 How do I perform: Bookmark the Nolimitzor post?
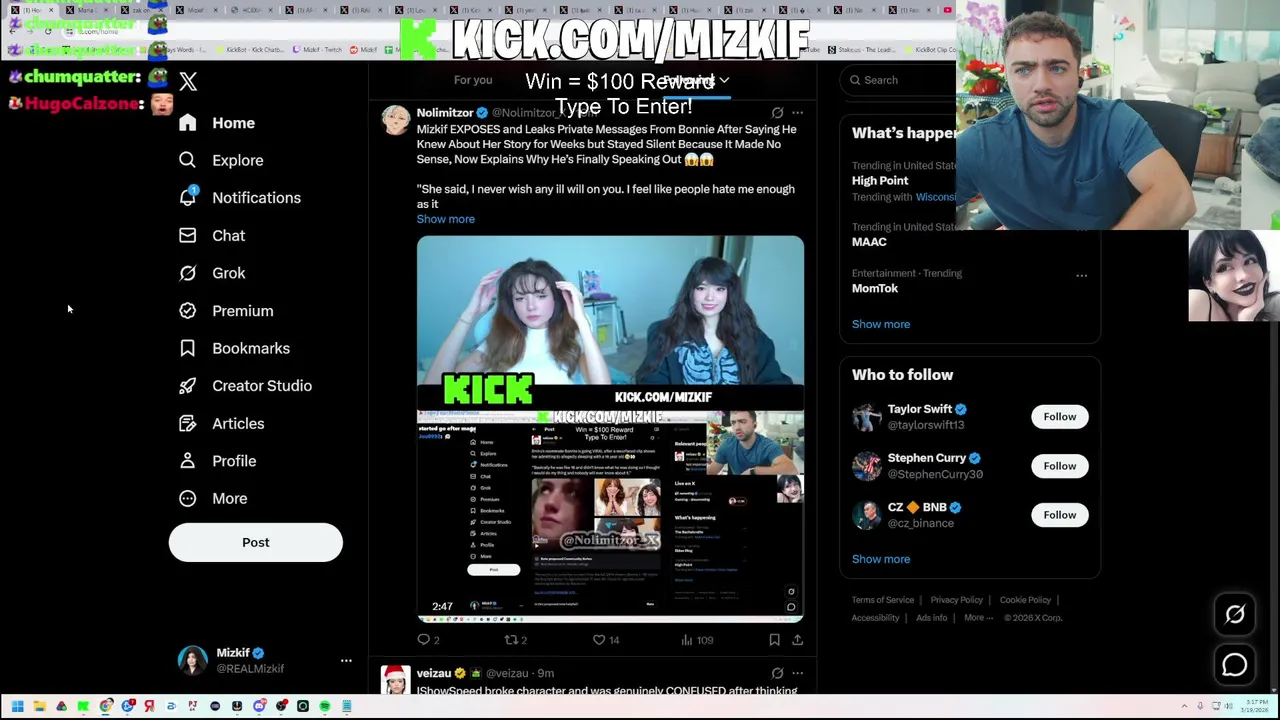(774, 640)
